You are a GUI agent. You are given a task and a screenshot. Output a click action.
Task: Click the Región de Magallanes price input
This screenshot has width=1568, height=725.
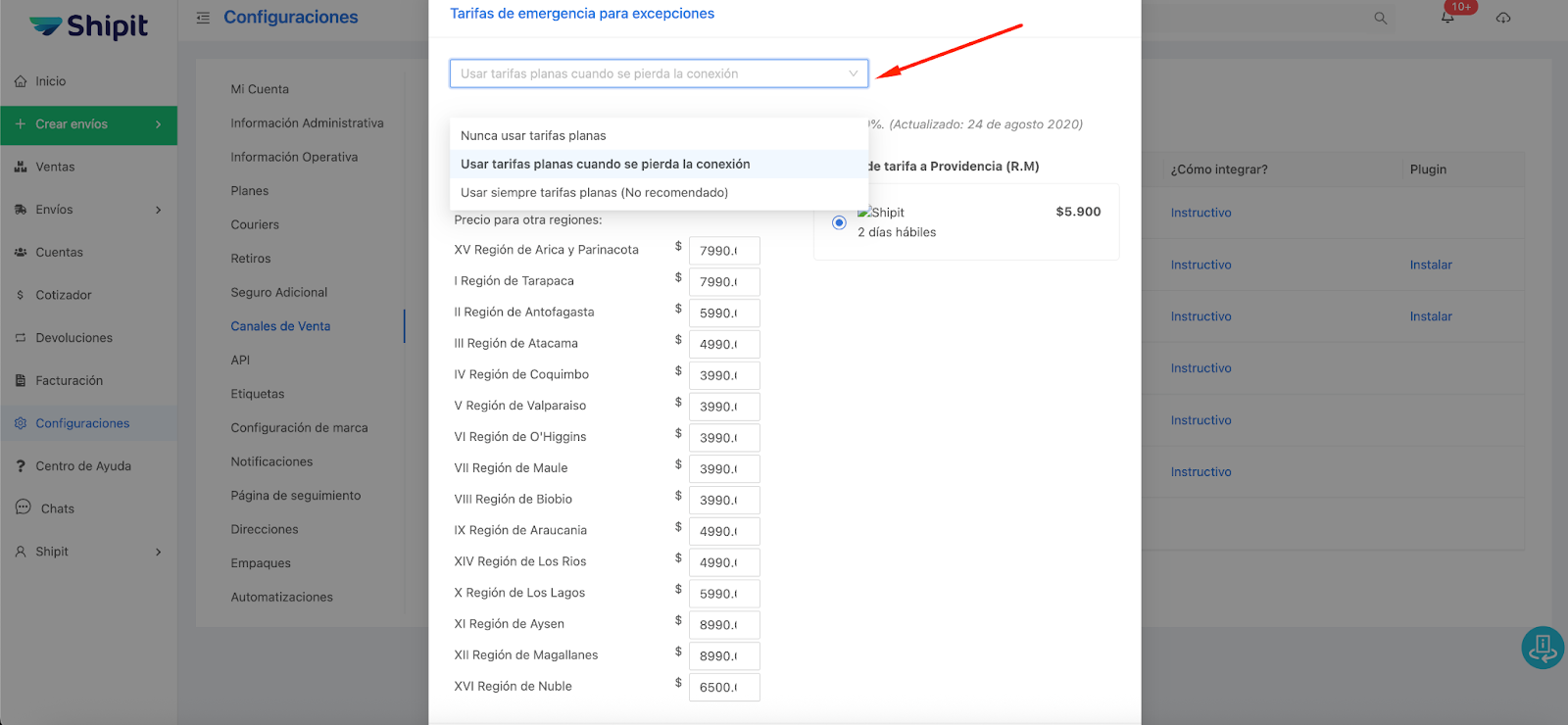[723, 656]
